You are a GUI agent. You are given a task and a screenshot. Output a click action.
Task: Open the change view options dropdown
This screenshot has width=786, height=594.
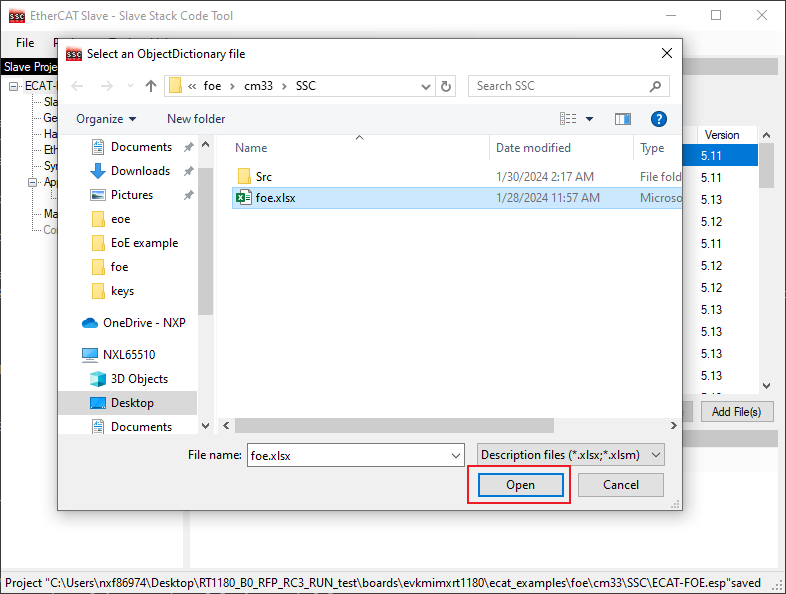pos(589,119)
